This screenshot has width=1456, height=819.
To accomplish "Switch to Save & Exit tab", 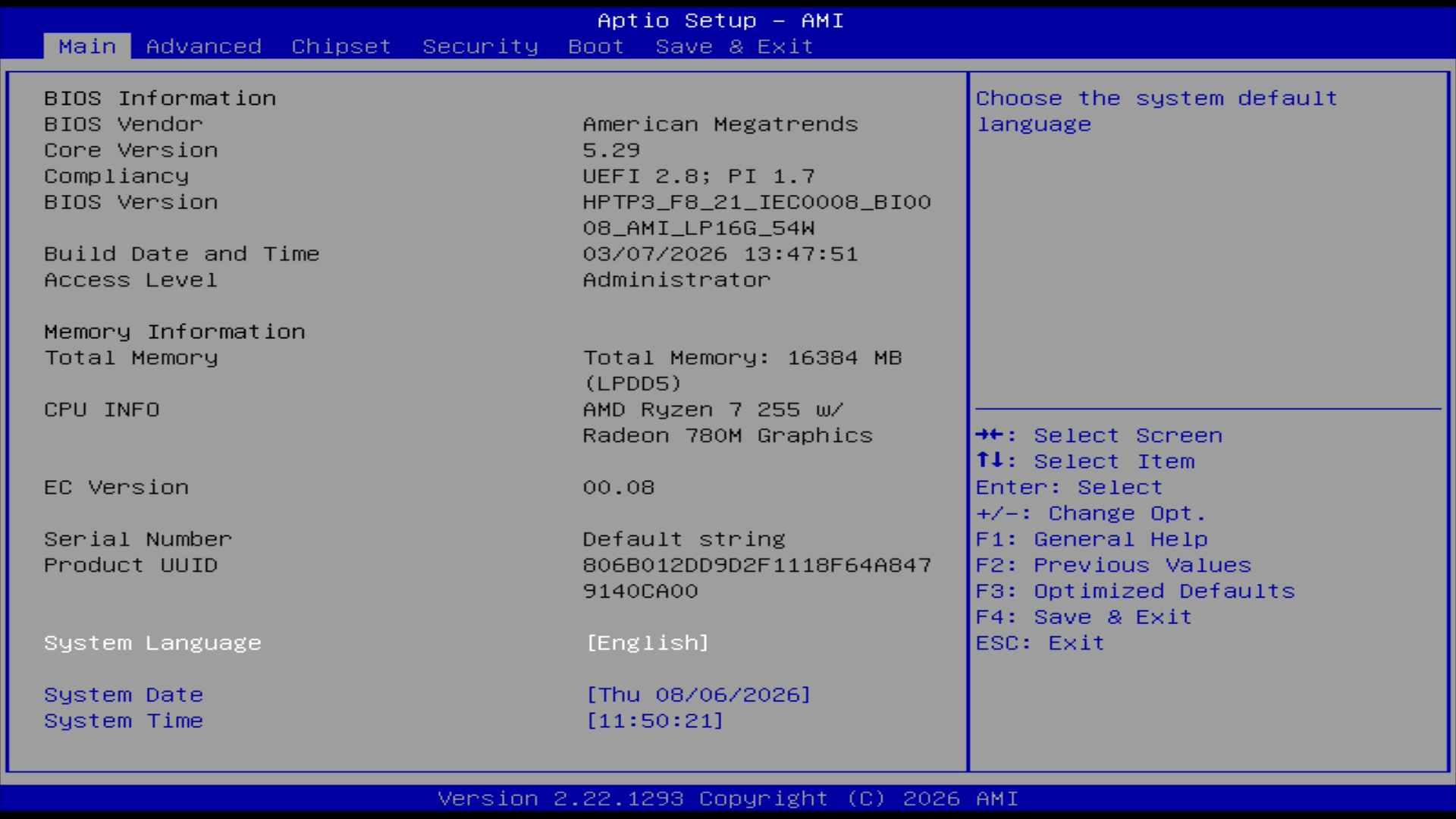I will pos(734,46).
